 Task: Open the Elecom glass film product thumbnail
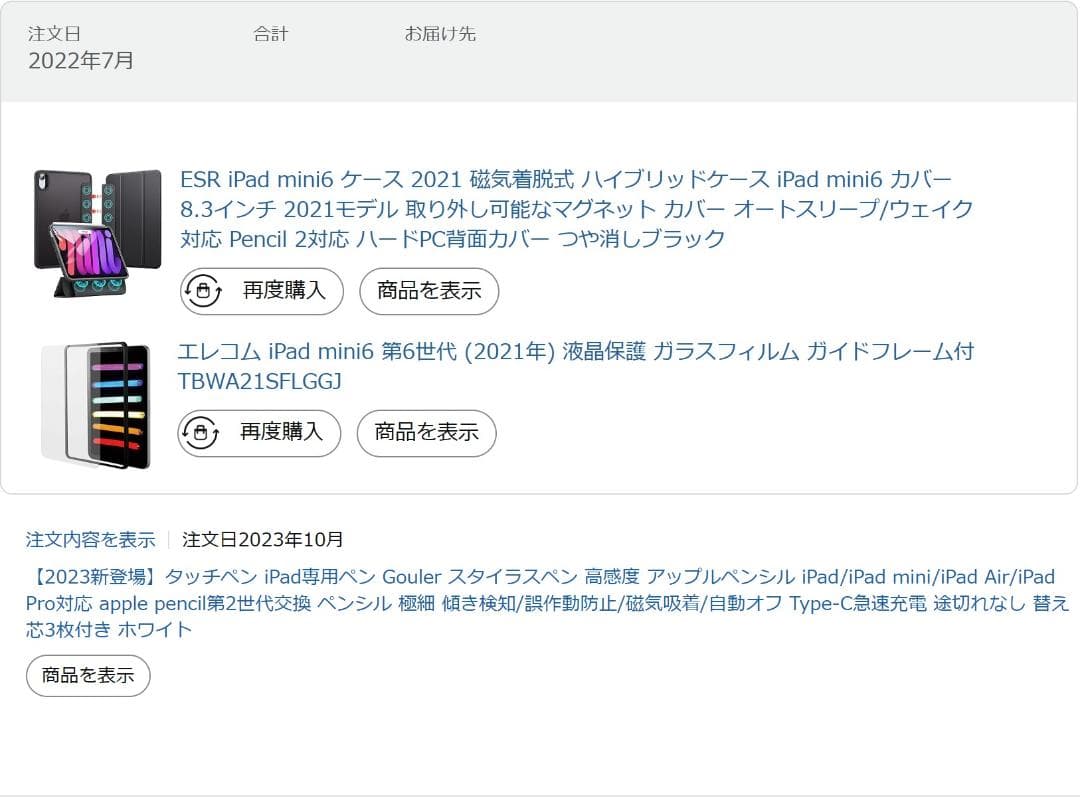click(96, 405)
